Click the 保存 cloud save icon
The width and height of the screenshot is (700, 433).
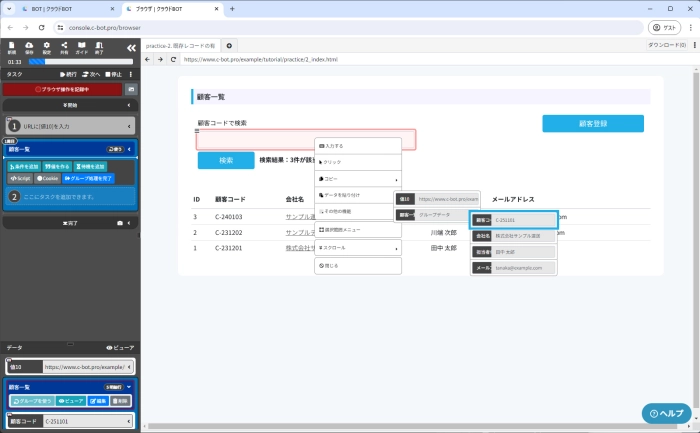coord(29,47)
